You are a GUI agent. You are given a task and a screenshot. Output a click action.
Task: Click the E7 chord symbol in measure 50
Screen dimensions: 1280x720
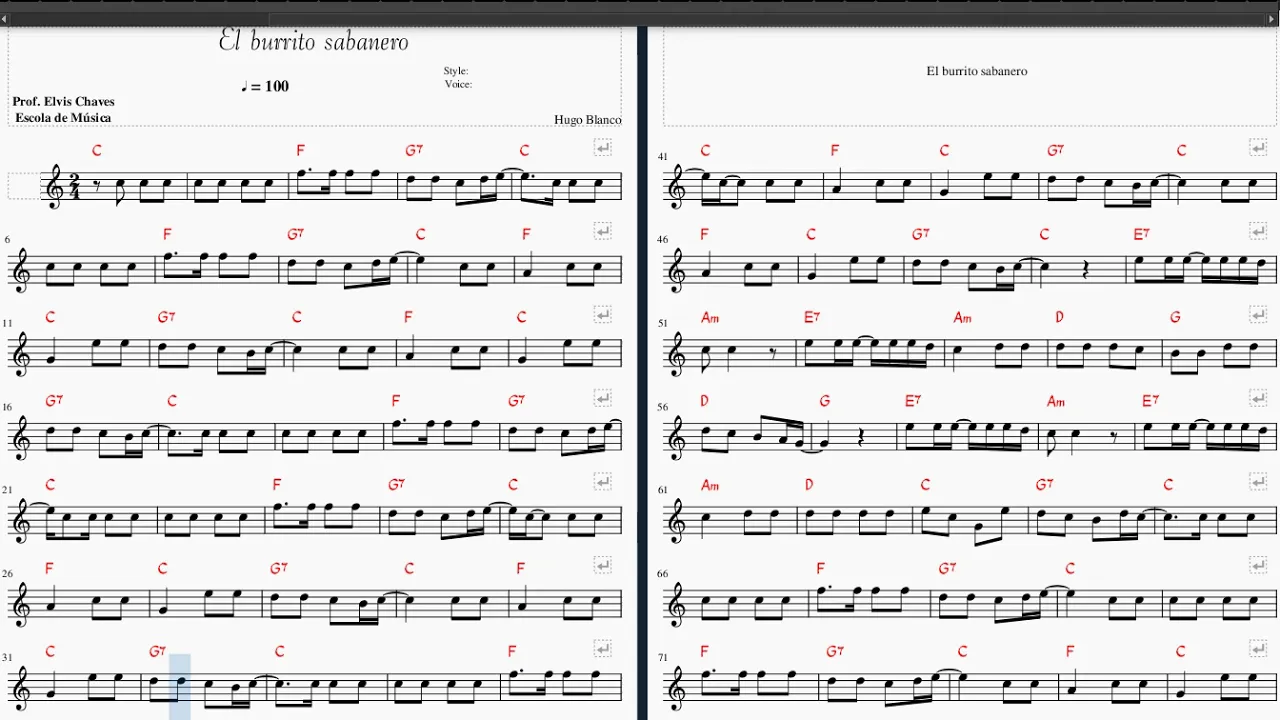tap(1141, 234)
